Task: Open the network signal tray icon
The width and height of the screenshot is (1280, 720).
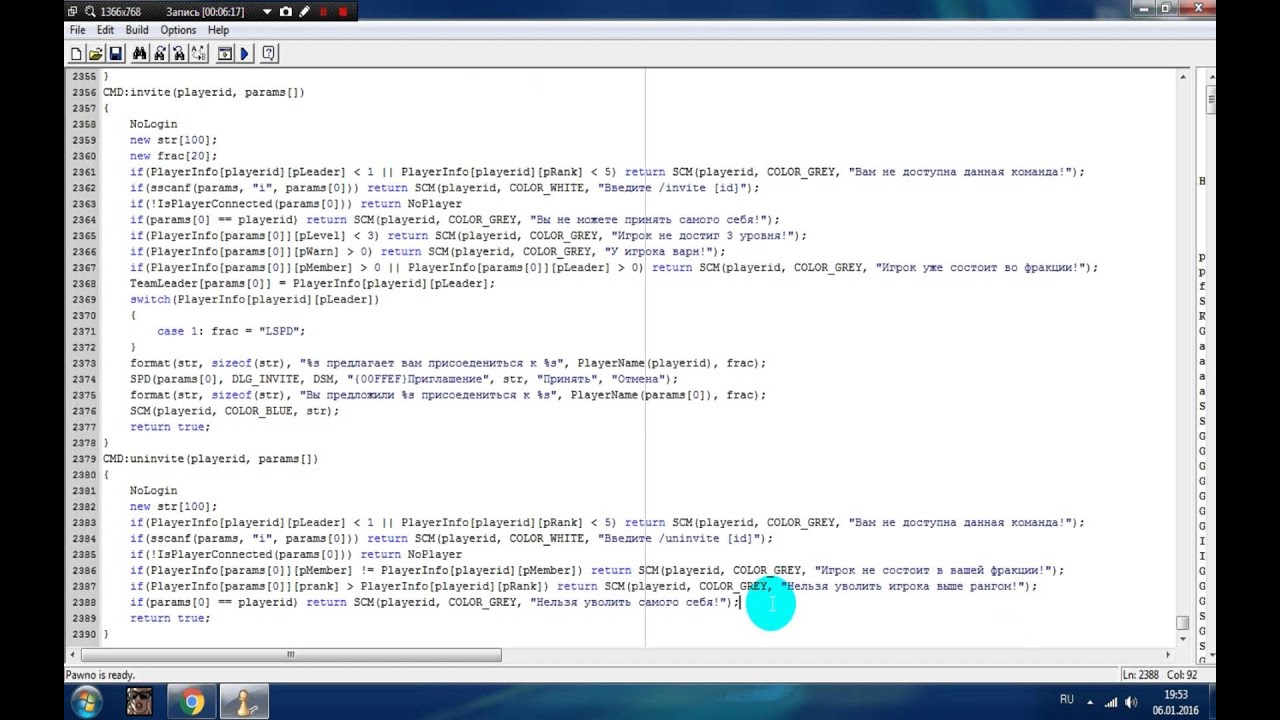Action: (1111, 701)
